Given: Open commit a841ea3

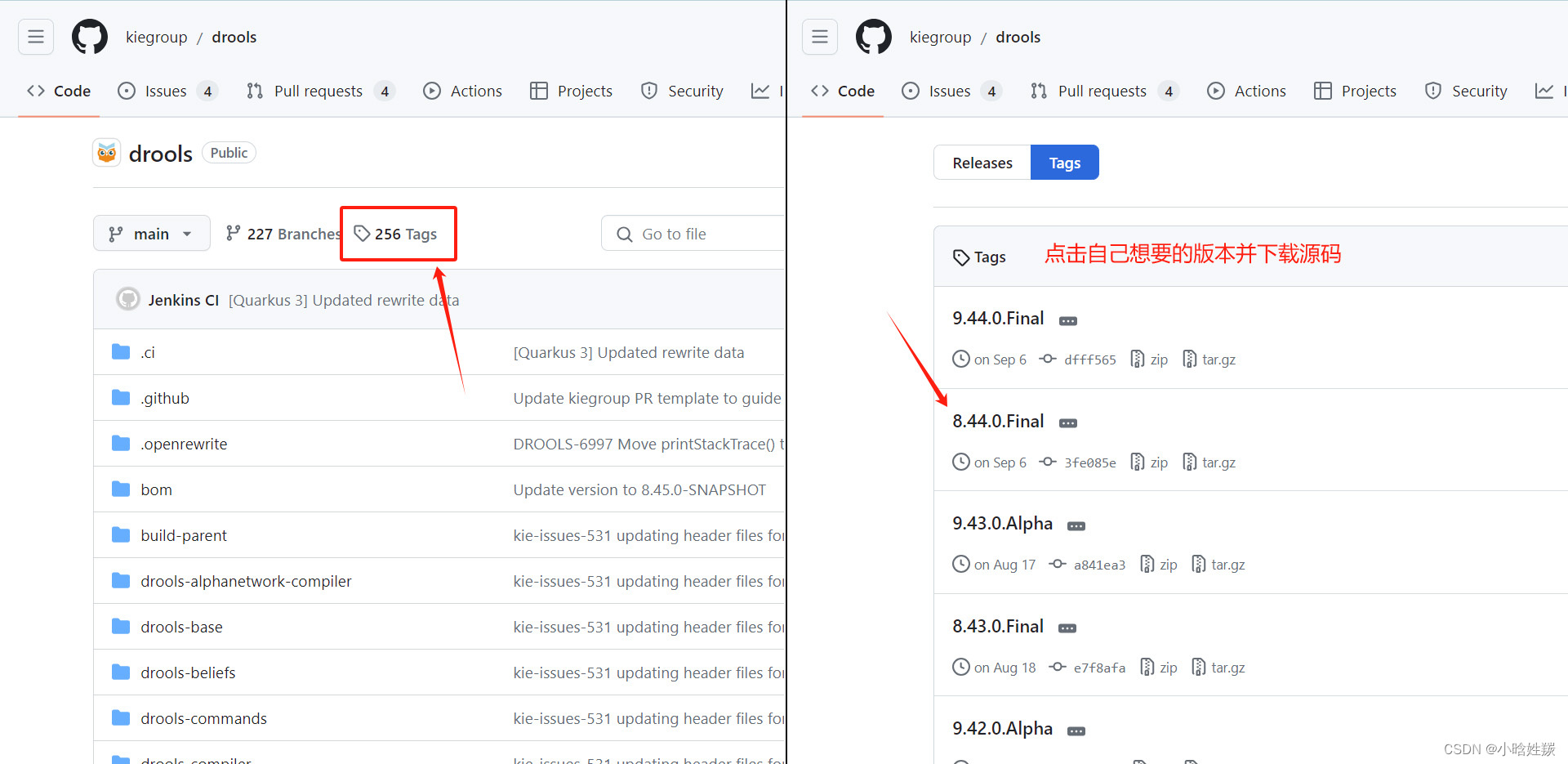Looking at the screenshot, I should [1087, 565].
